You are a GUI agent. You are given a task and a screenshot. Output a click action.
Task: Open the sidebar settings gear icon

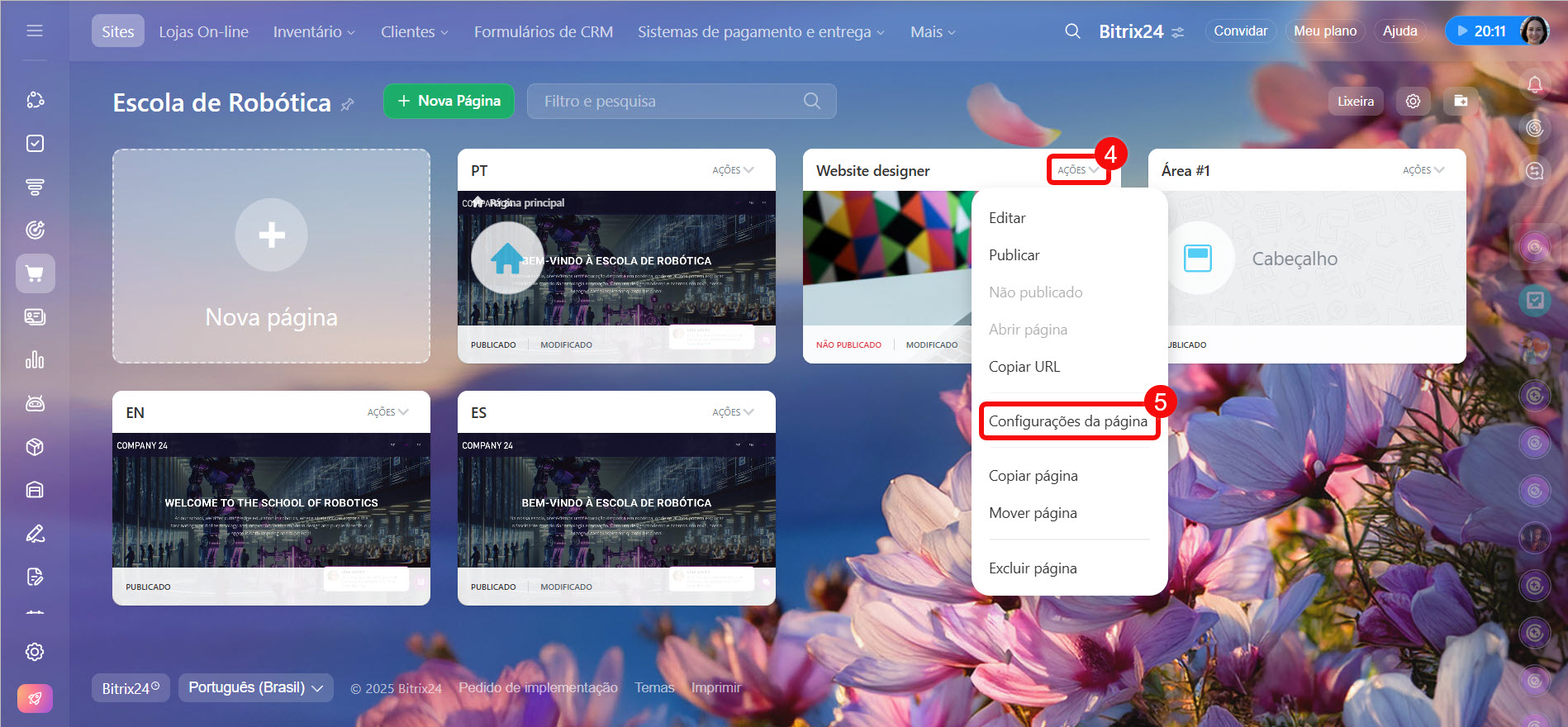click(x=35, y=652)
